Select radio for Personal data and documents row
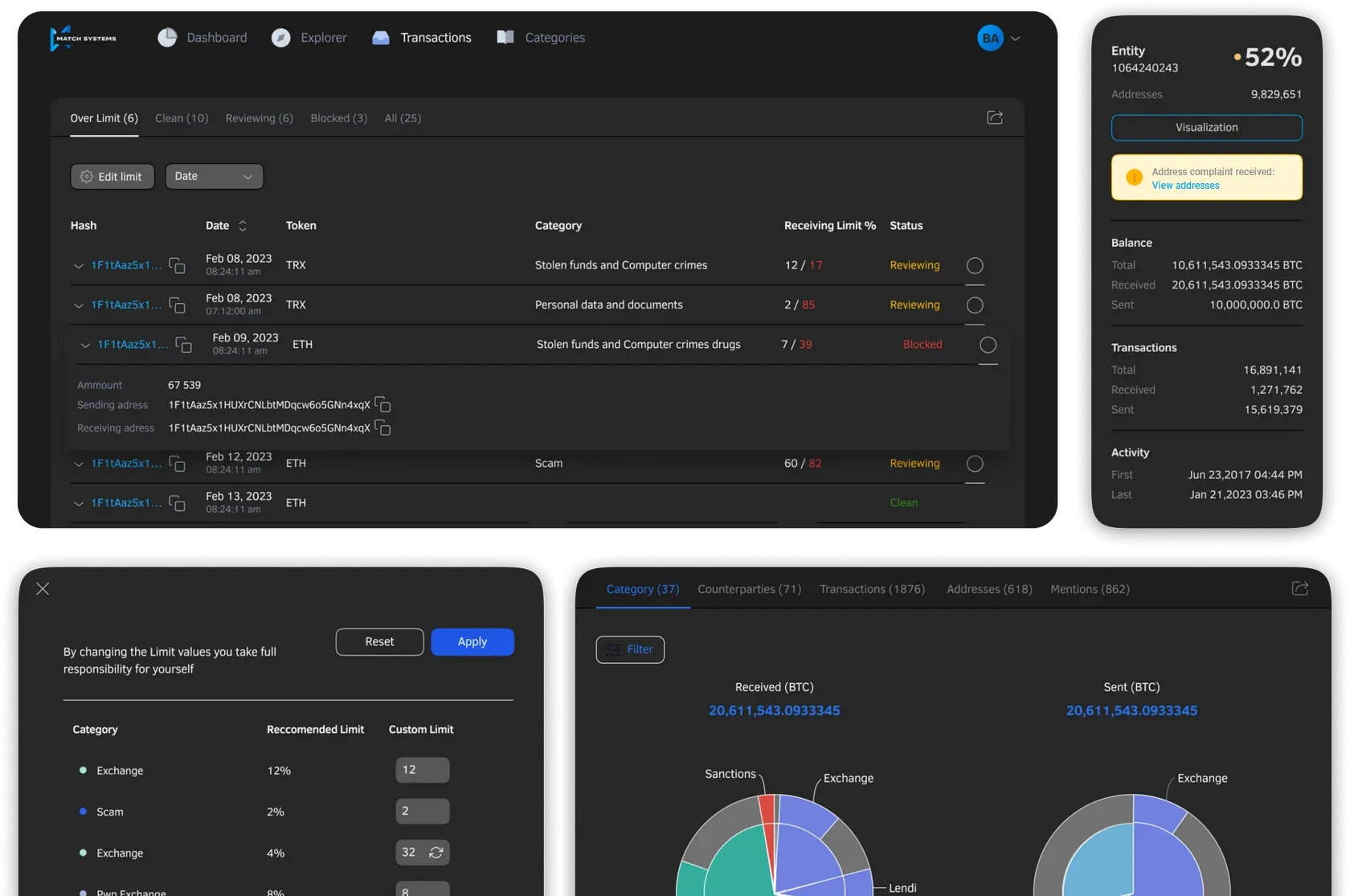Screen dimensions: 1350x896 point(975,305)
